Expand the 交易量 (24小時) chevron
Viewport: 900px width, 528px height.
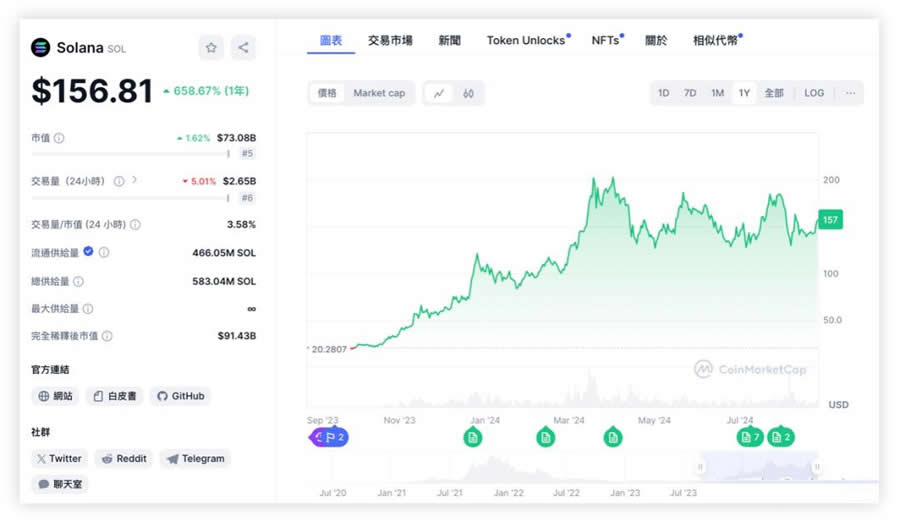click(x=135, y=181)
